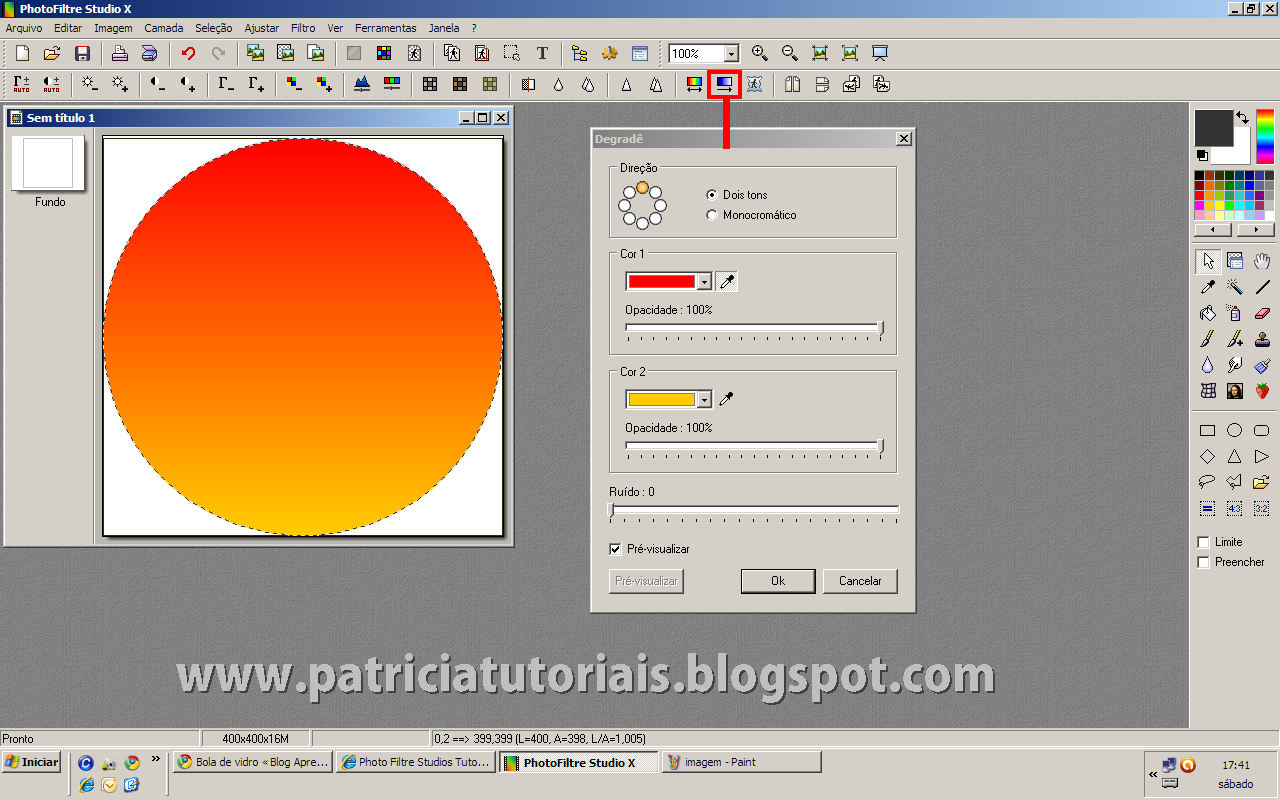The width and height of the screenshot is (1280, 800).
Task: Click the Cor 1 opacity slider handle
Action: [880, 328]
